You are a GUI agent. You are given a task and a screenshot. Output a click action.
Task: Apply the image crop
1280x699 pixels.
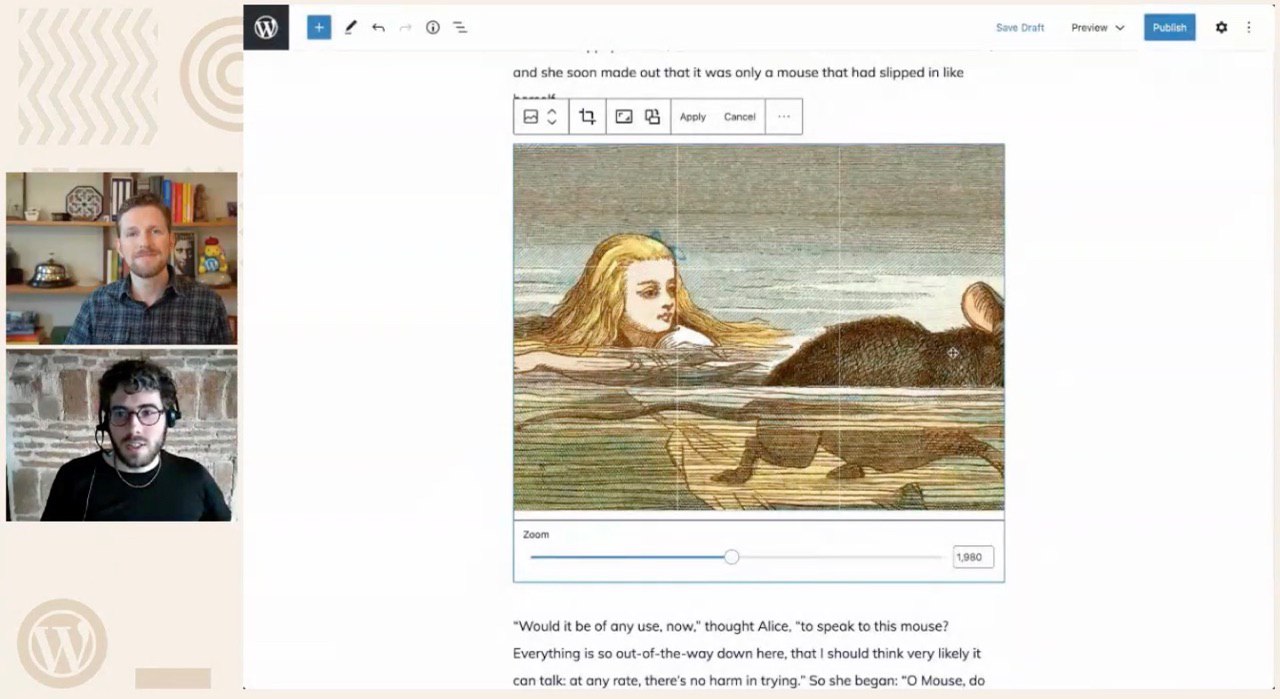(x=693, y=117)
